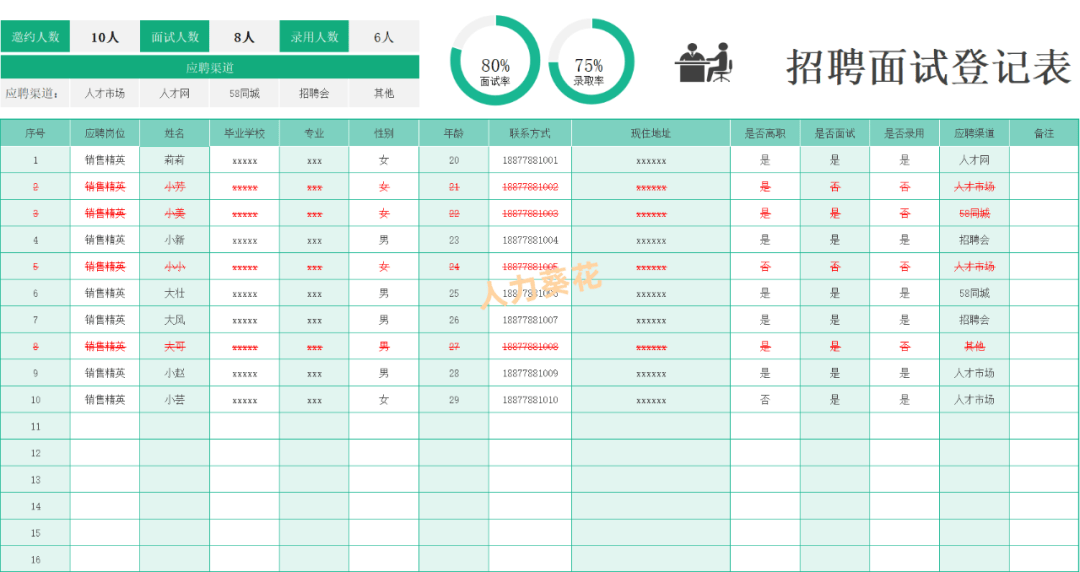
Task: Click the 是否面试 column header
Action: pyautogui.click(x=835, y=134)
